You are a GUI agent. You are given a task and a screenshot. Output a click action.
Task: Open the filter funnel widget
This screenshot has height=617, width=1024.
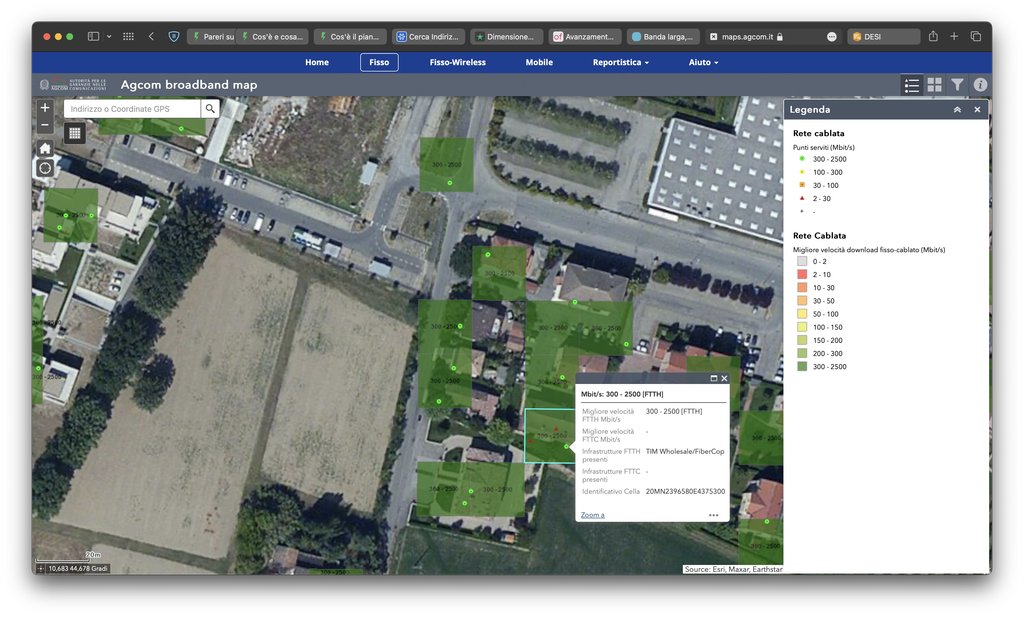(957, 85)
